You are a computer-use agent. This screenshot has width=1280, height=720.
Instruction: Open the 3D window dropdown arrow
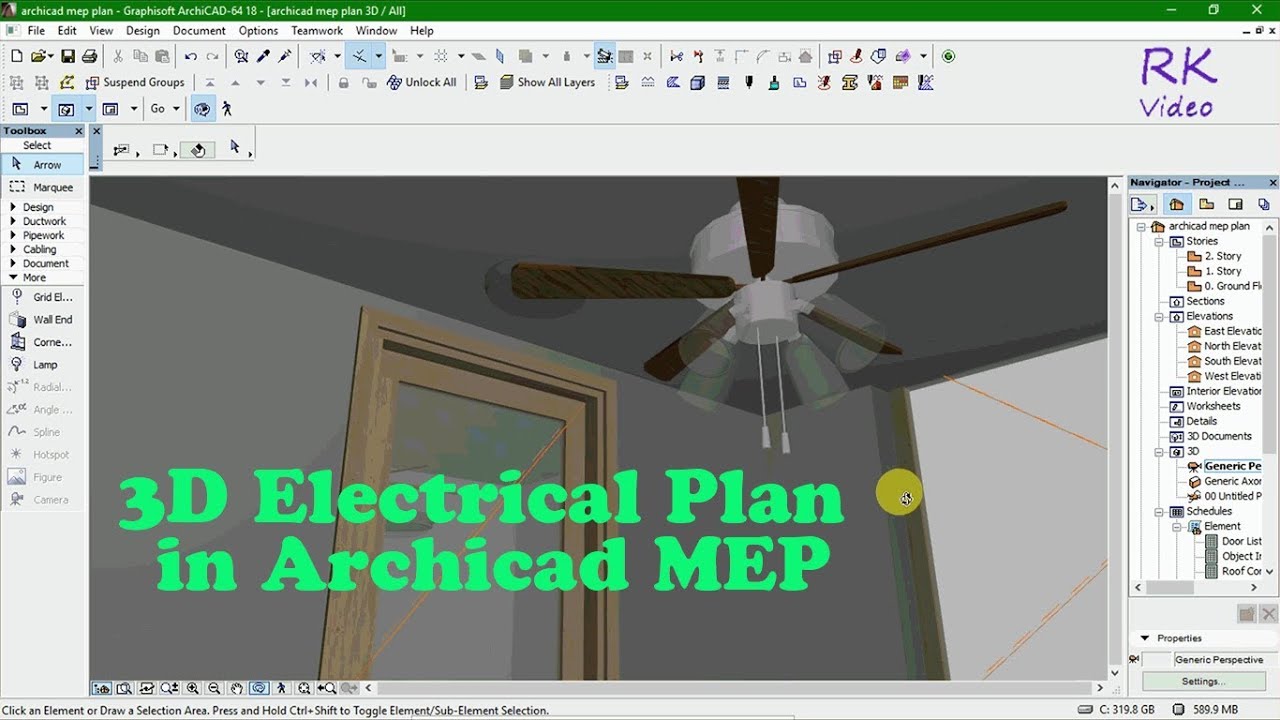point(89,109)
